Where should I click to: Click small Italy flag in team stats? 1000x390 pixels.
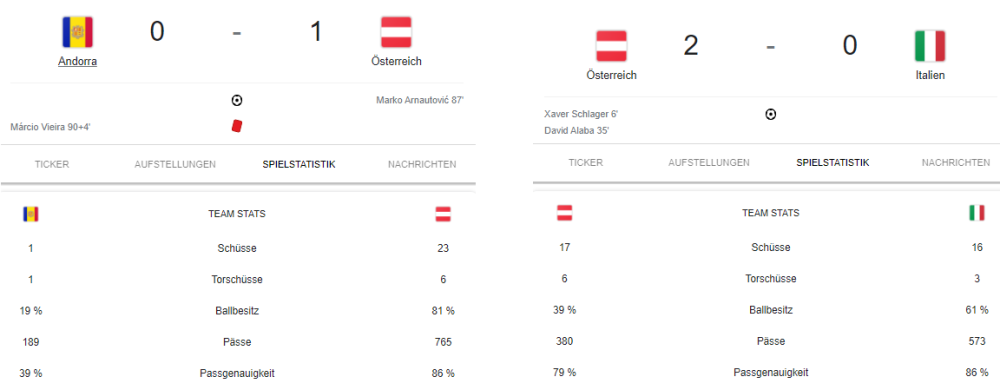pyautogui.click(x=976, y=213)
